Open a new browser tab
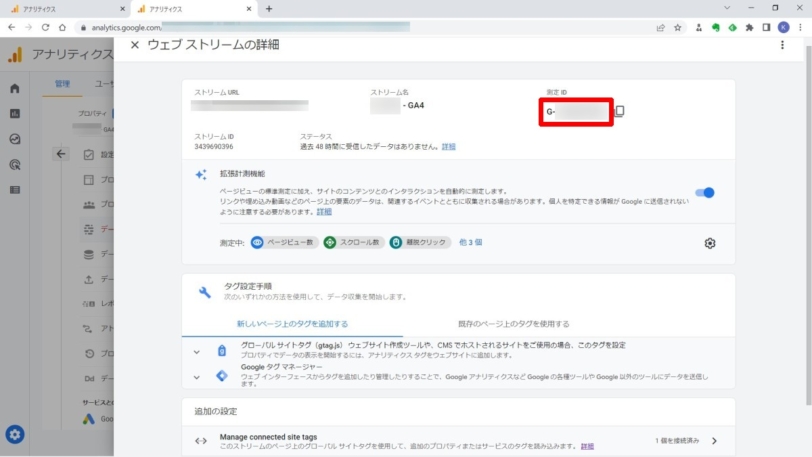 point(269,9)
